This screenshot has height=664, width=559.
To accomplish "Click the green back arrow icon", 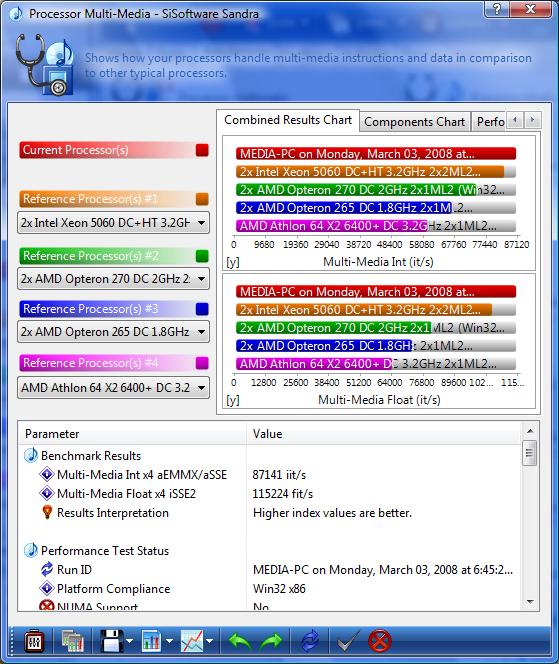I will click(x=240, y=641).
